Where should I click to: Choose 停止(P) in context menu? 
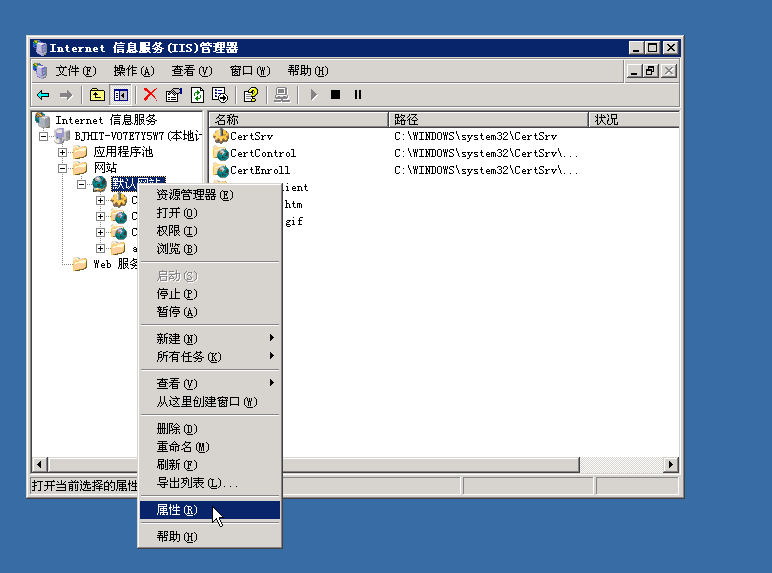210,294
